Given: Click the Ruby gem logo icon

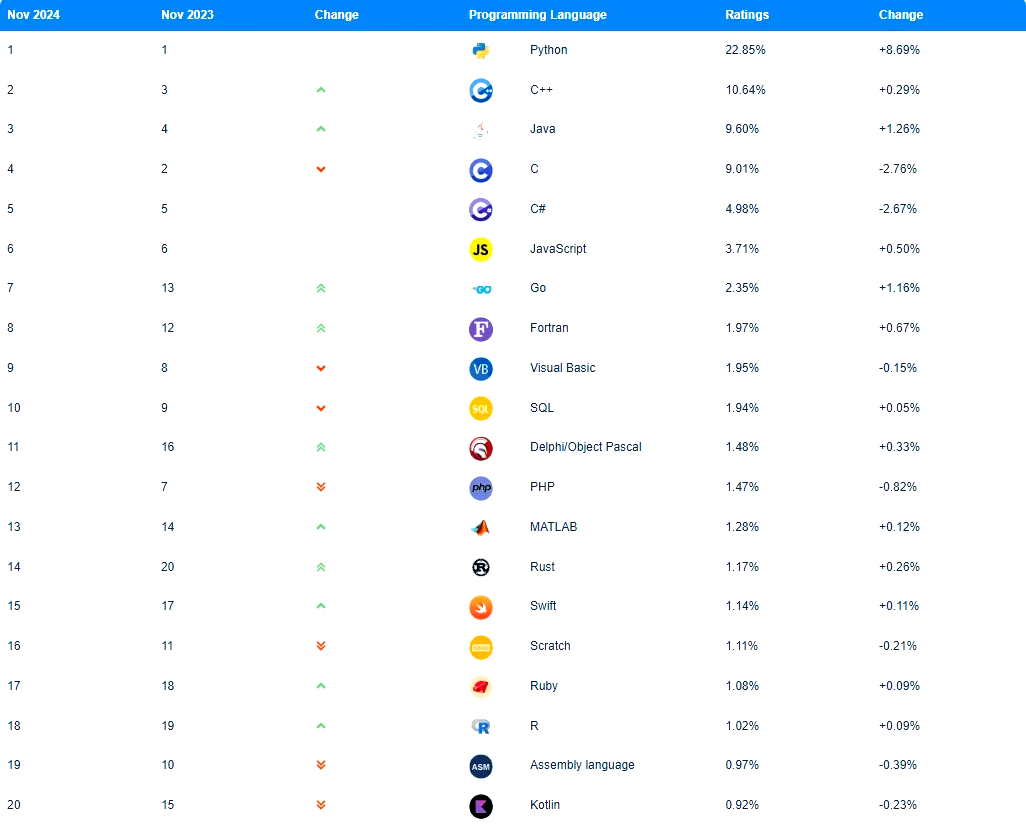Looking at the screenshot, I should 481,687.
